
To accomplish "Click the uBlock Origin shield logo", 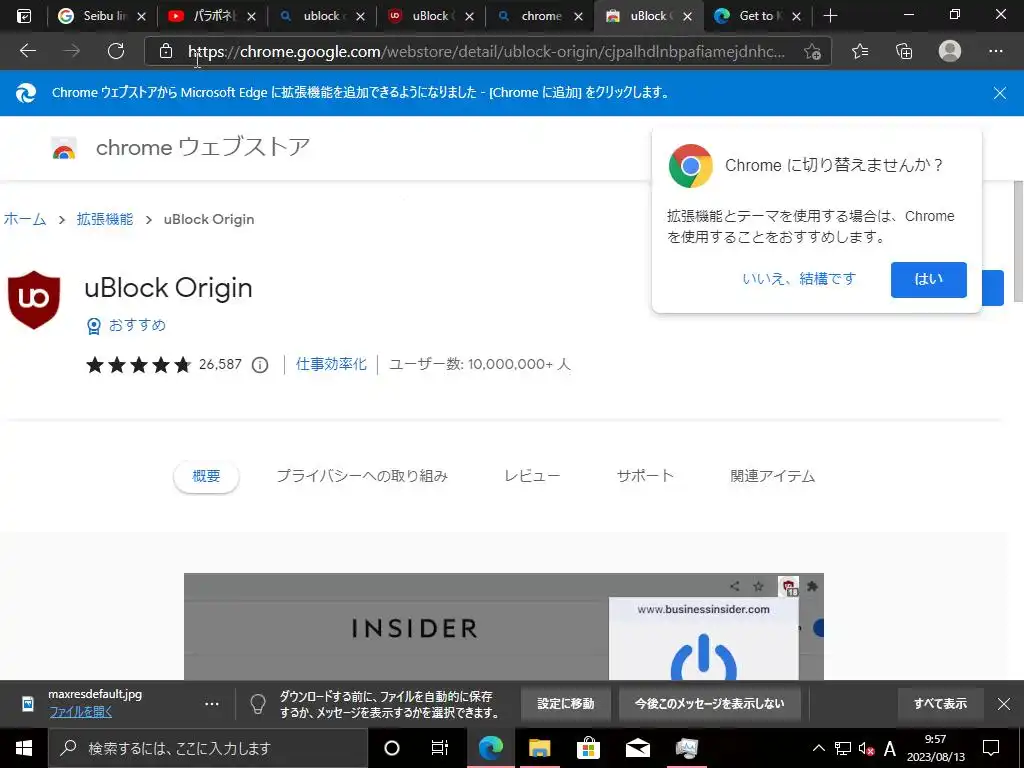I will click(34, 300).
